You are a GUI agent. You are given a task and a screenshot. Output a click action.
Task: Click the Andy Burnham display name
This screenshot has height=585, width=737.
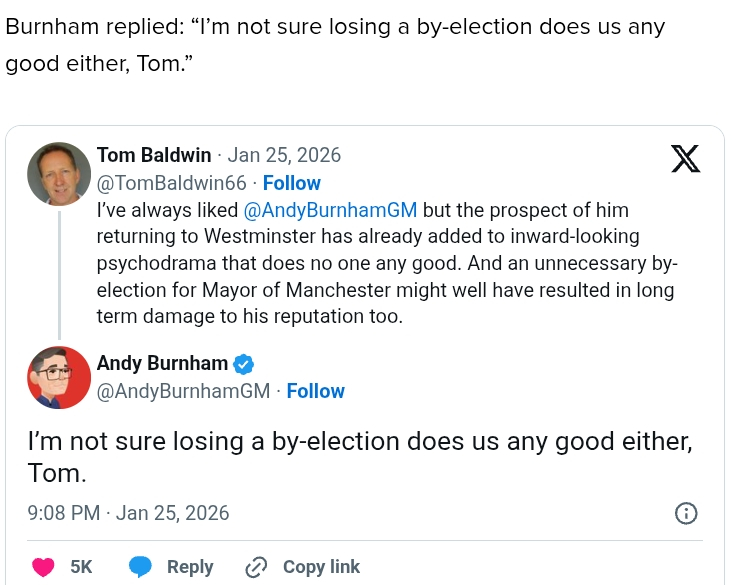click(x=162, y=363)
